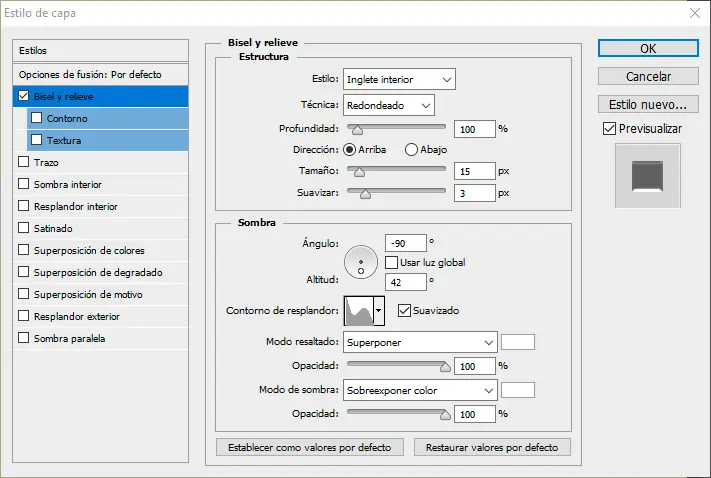Close the Estilo de capa dialog
711x478 pixels.
[x=695, y=13]
